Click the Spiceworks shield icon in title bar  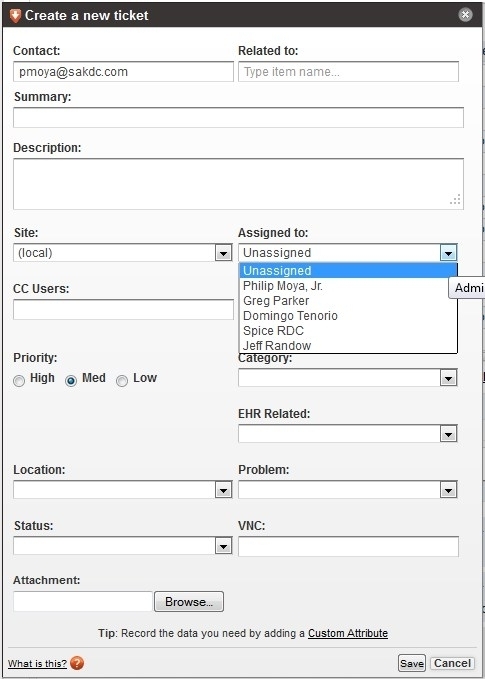pos(15,16)
